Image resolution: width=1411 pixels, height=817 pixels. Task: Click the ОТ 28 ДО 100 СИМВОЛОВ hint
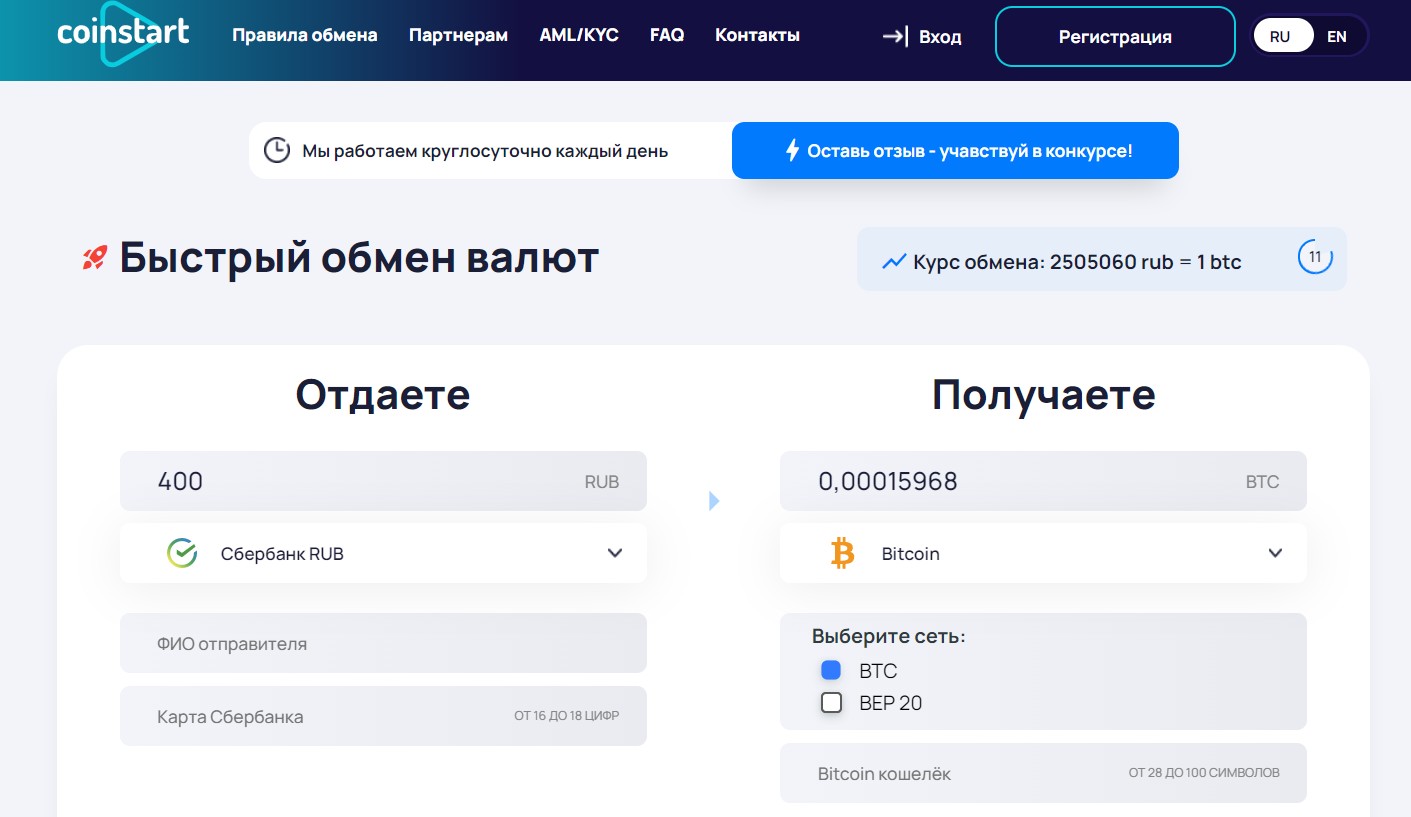1204,773
